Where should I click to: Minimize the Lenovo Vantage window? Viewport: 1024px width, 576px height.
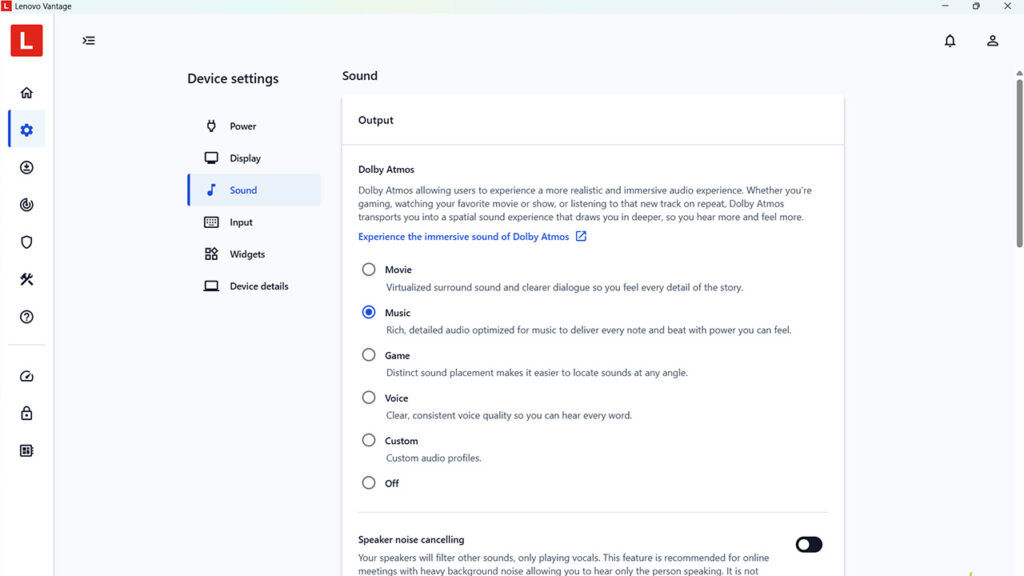point(945,6)
